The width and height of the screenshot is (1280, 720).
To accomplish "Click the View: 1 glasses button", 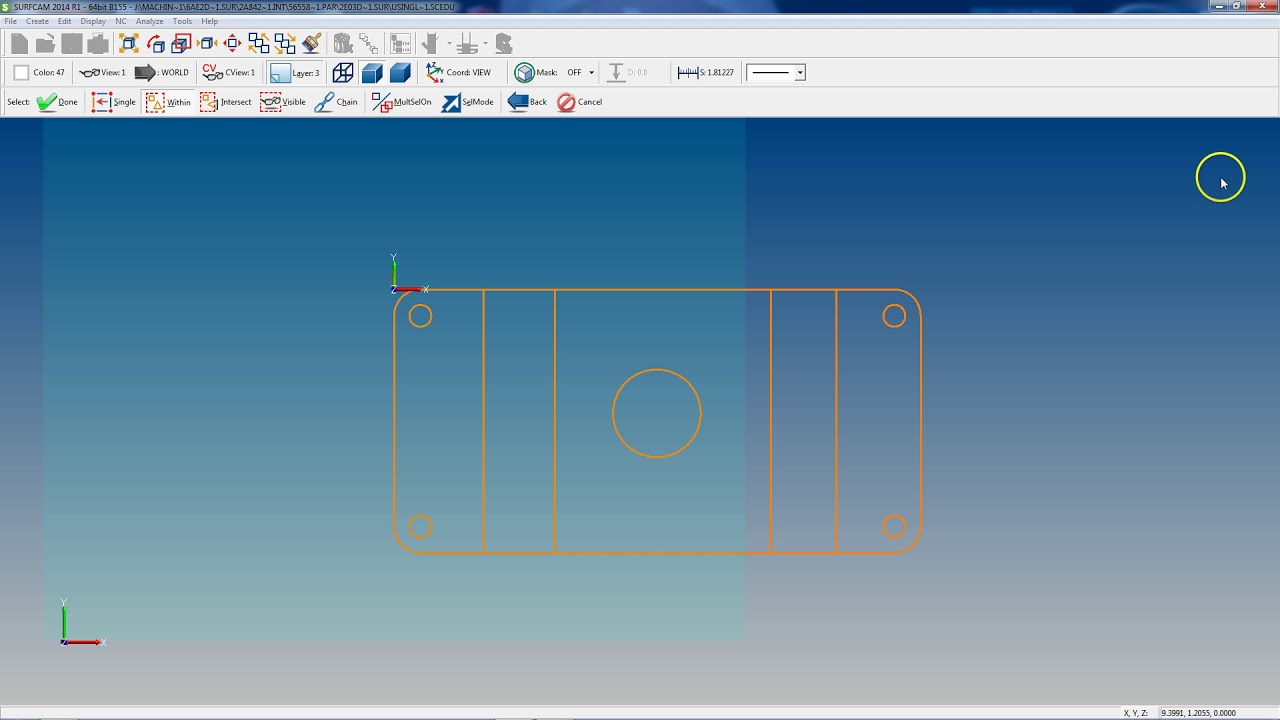I will click(x=102, y=73).
